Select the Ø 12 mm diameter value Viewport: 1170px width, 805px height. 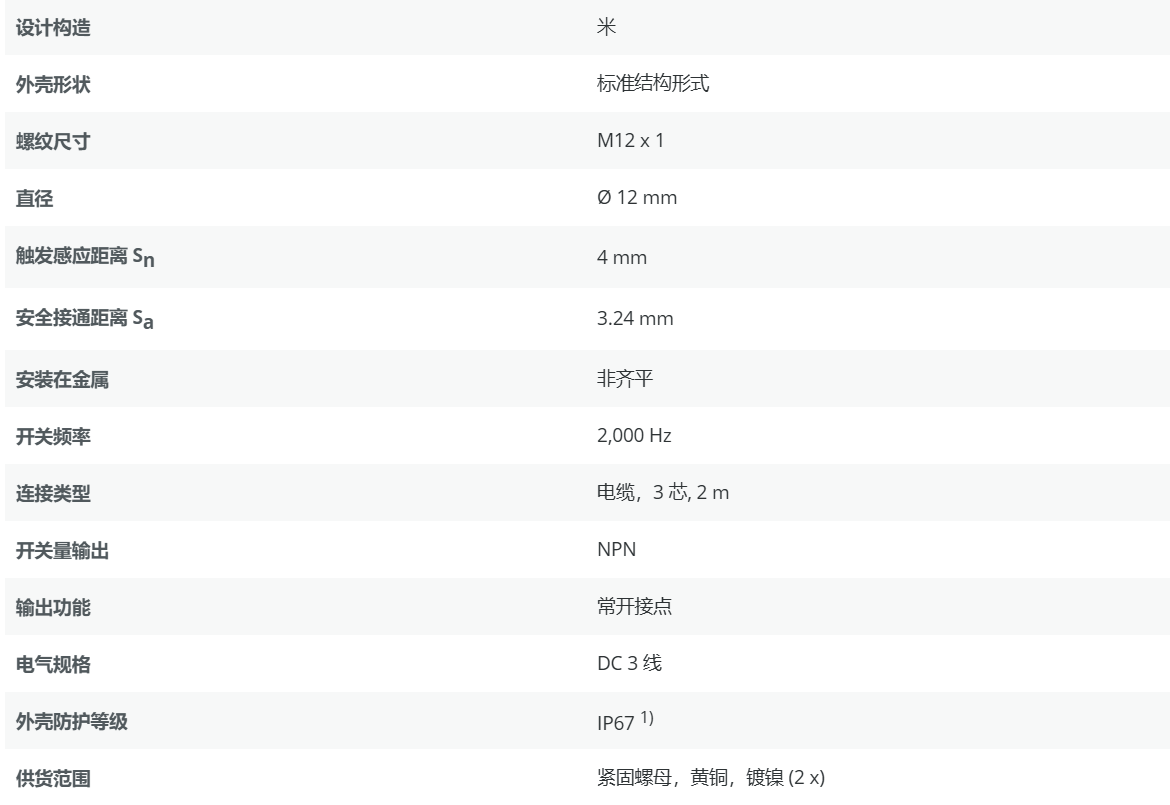pyautogui.click(x=636, y=198)
